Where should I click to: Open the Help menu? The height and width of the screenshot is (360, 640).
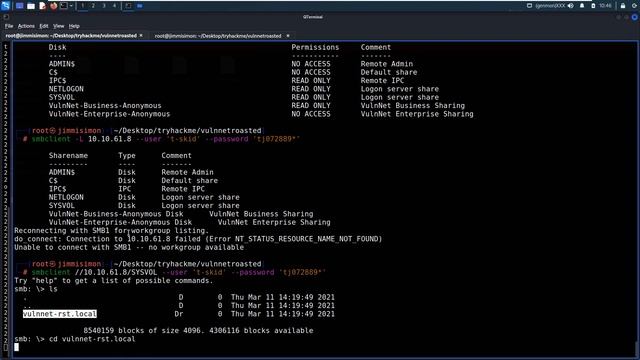[74, 26]
